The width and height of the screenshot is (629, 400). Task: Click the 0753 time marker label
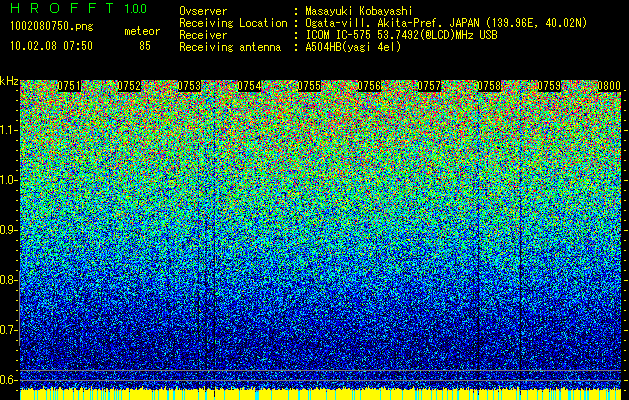(x=189, y=86)
